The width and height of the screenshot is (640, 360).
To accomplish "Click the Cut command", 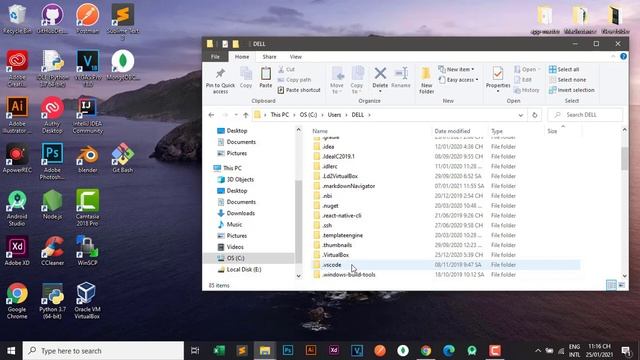I will click(x=287, y=69).
